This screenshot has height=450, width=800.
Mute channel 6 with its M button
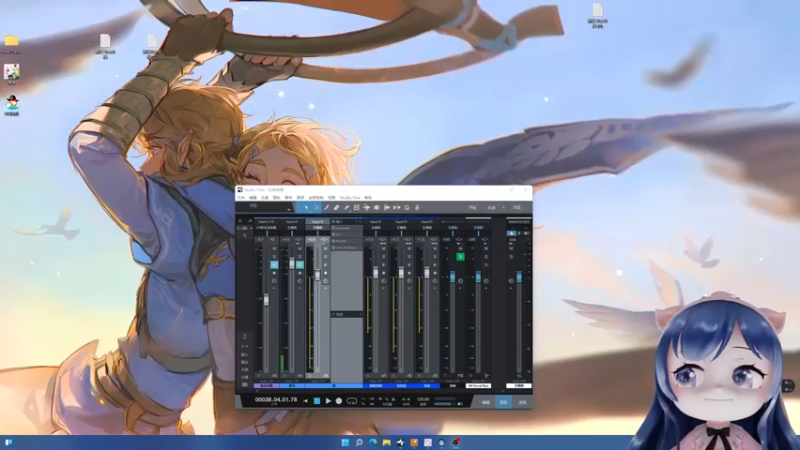pyautogui.click(x=435, y=248)
